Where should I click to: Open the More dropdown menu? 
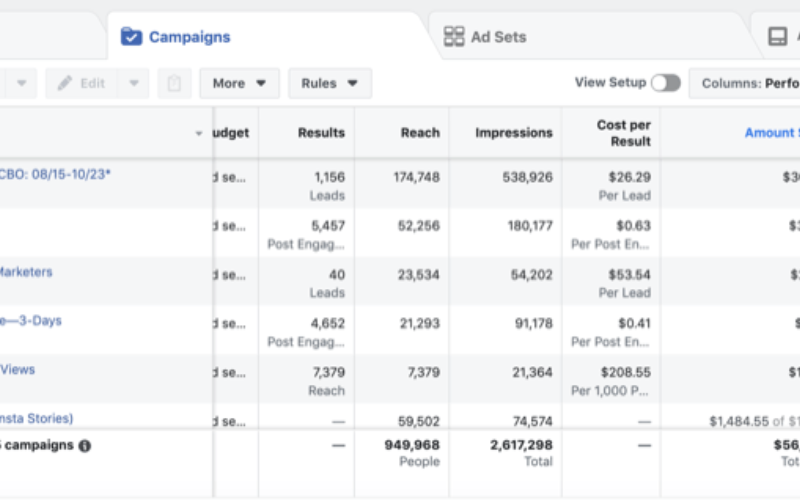(239, 83)
